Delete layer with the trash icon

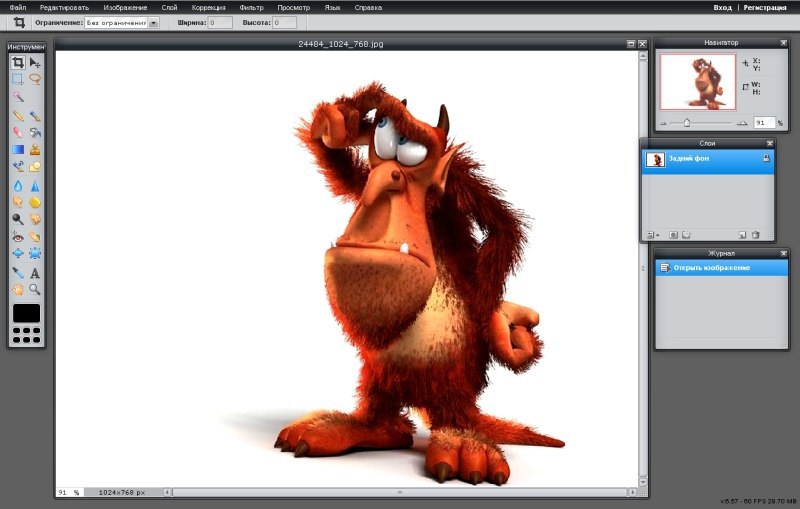tap(756, 235)
